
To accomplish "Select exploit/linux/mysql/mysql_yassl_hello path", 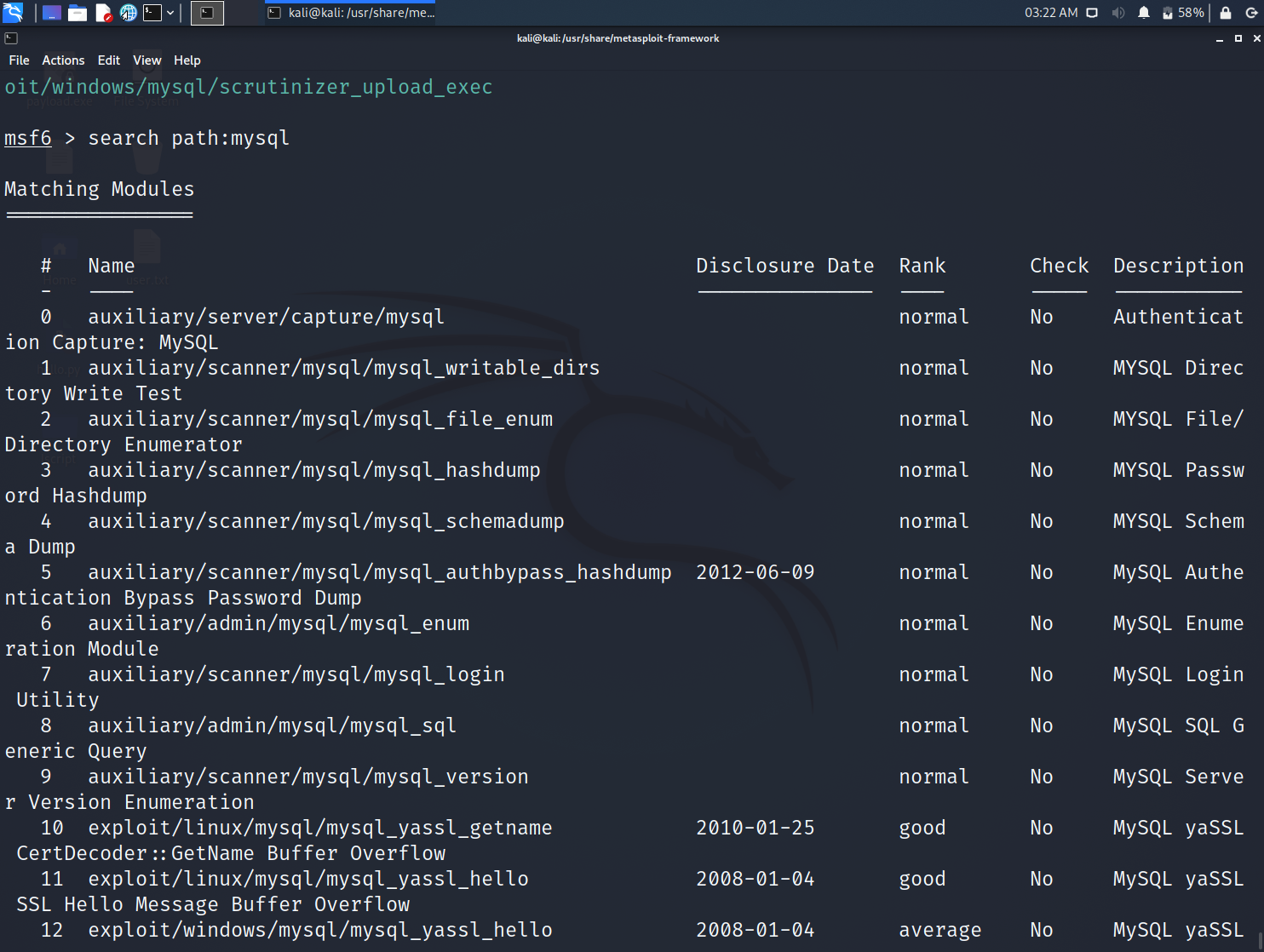I will point(308,879).
